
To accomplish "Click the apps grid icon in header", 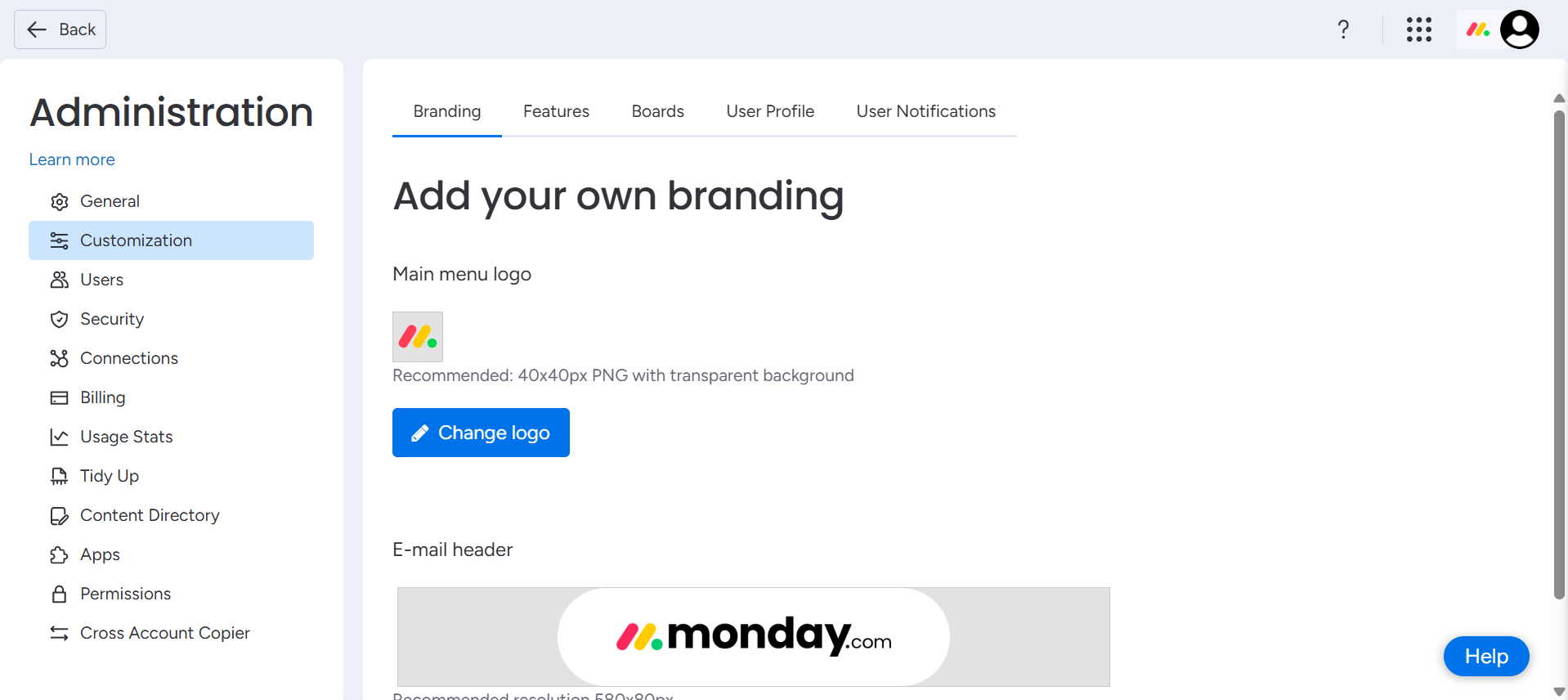I will pyautogui.click(x=1419, y=29).
